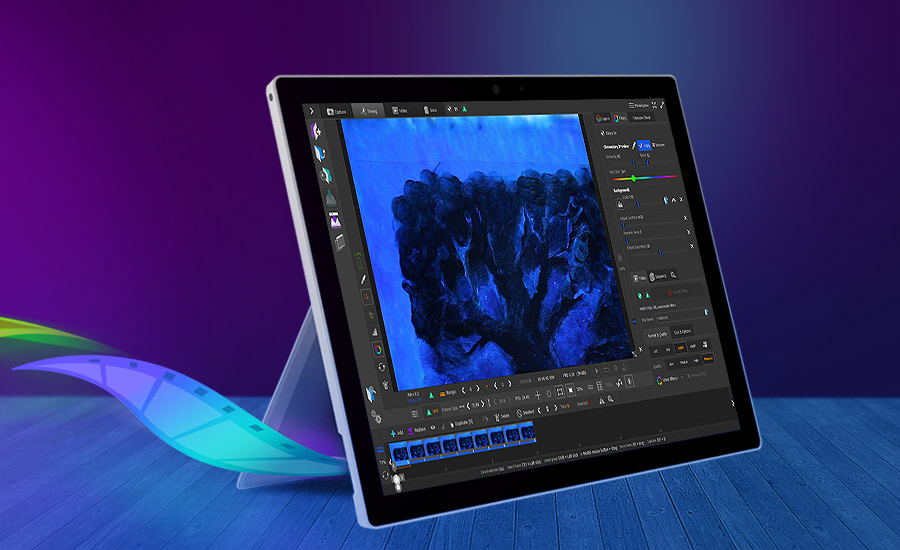Enable the checked toggle in Chroma key row
900x550 pixels.
(x=645, y=146)
